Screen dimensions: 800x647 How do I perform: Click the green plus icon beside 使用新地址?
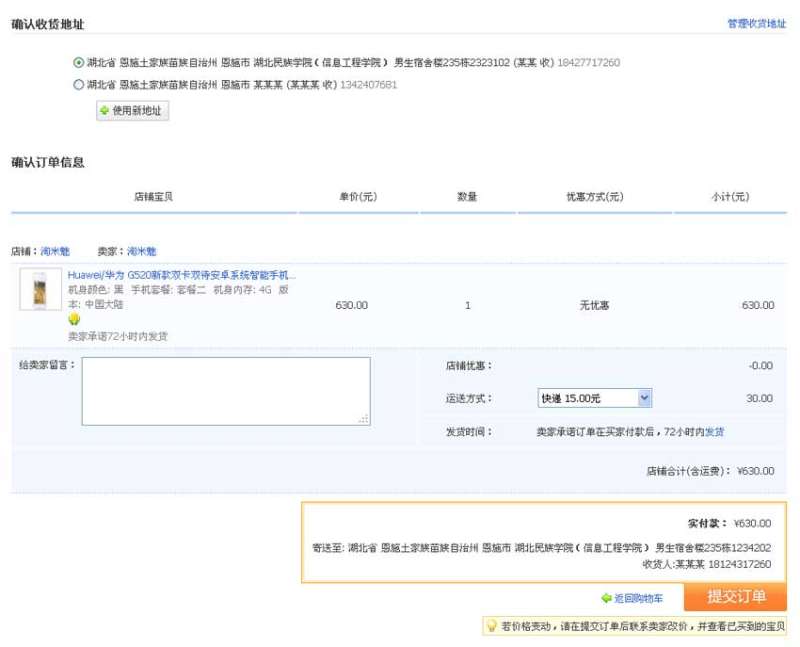[x=104, y=111]
